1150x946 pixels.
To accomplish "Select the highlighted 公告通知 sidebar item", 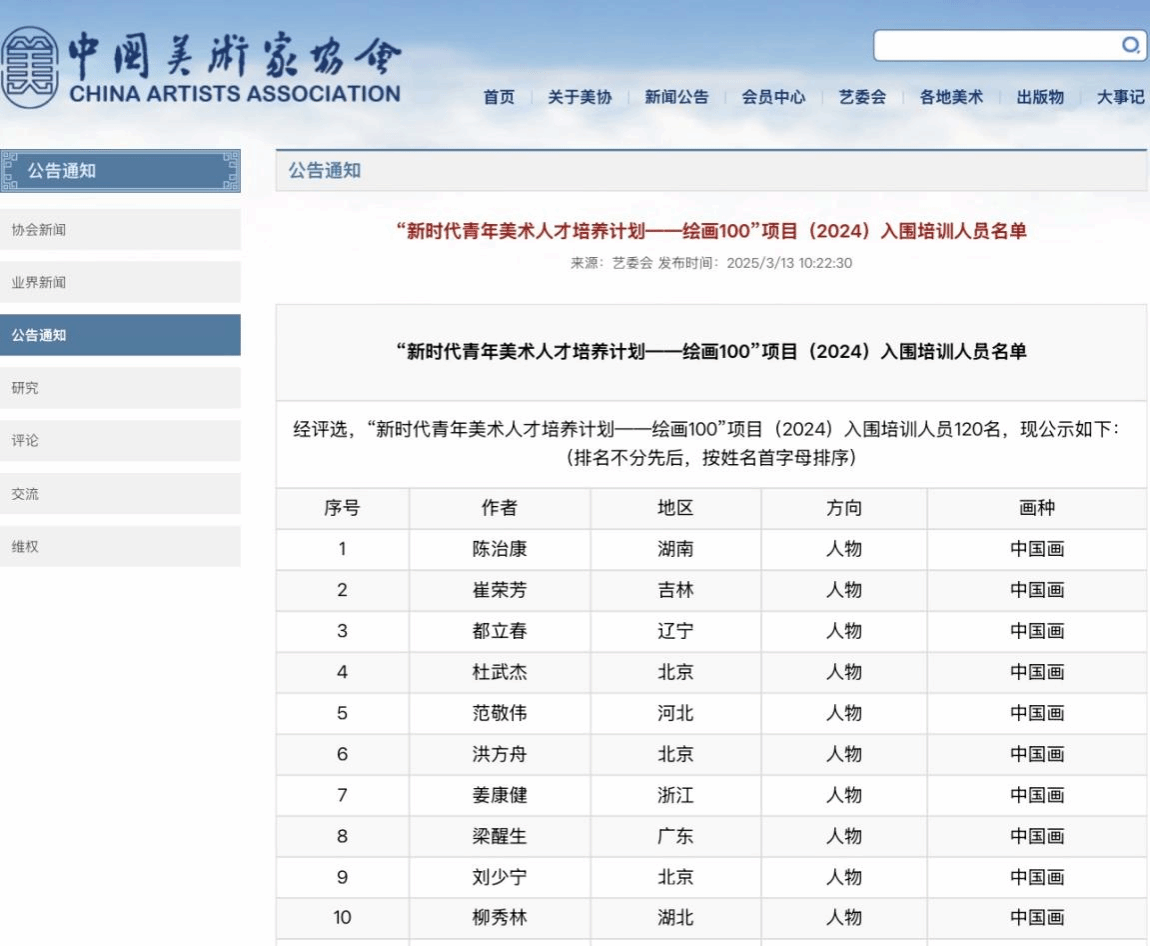I will 120,335.
